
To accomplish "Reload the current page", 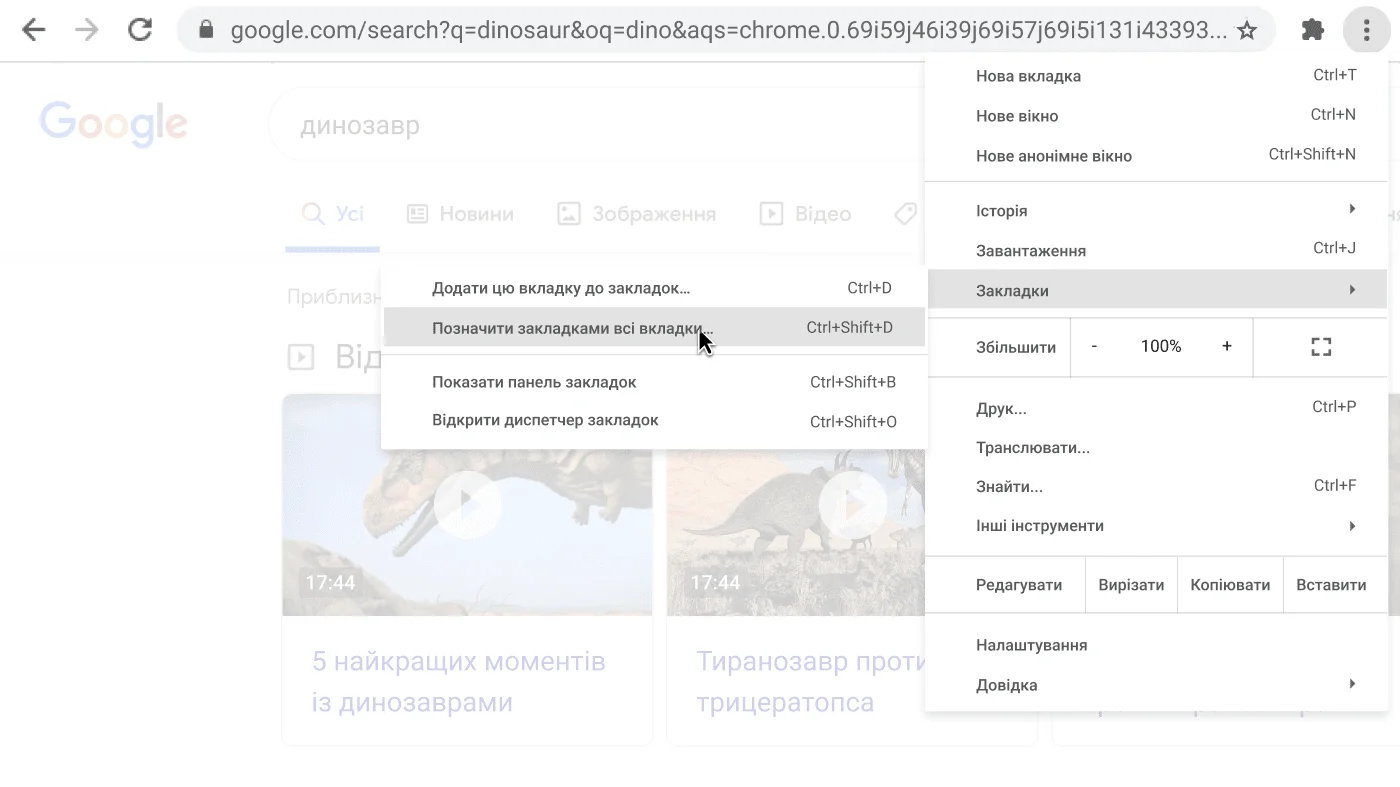I will 140,30.
